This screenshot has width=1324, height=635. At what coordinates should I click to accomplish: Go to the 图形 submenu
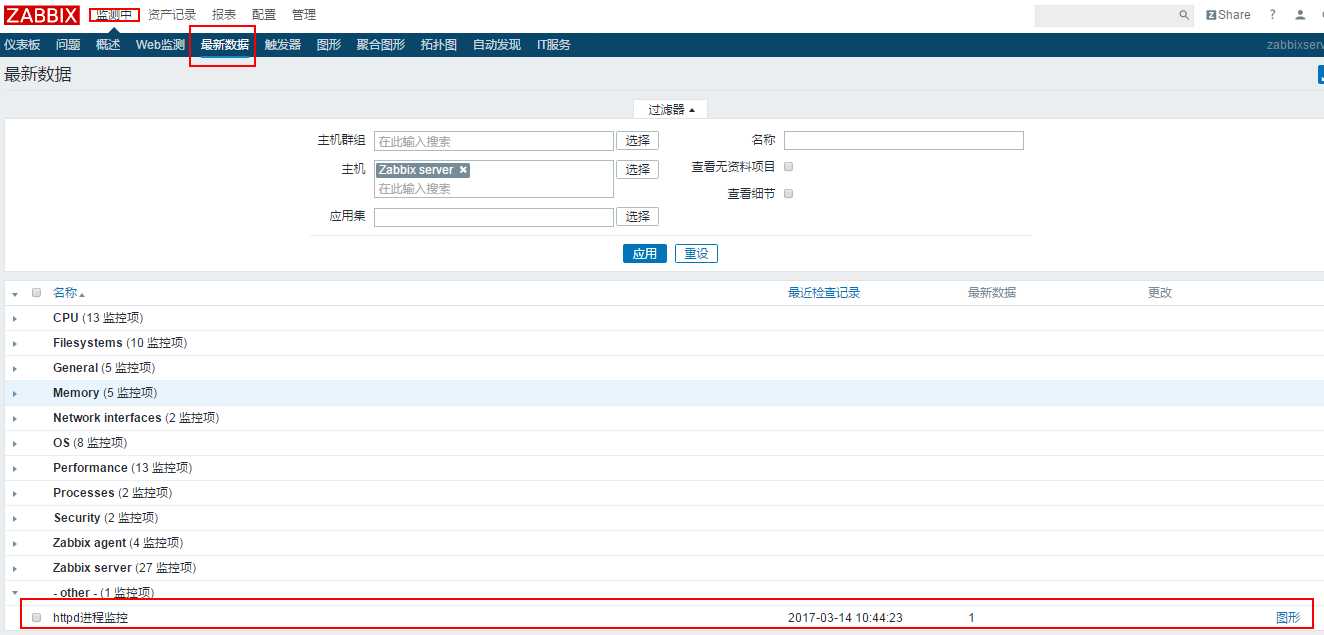pos(329,45)
